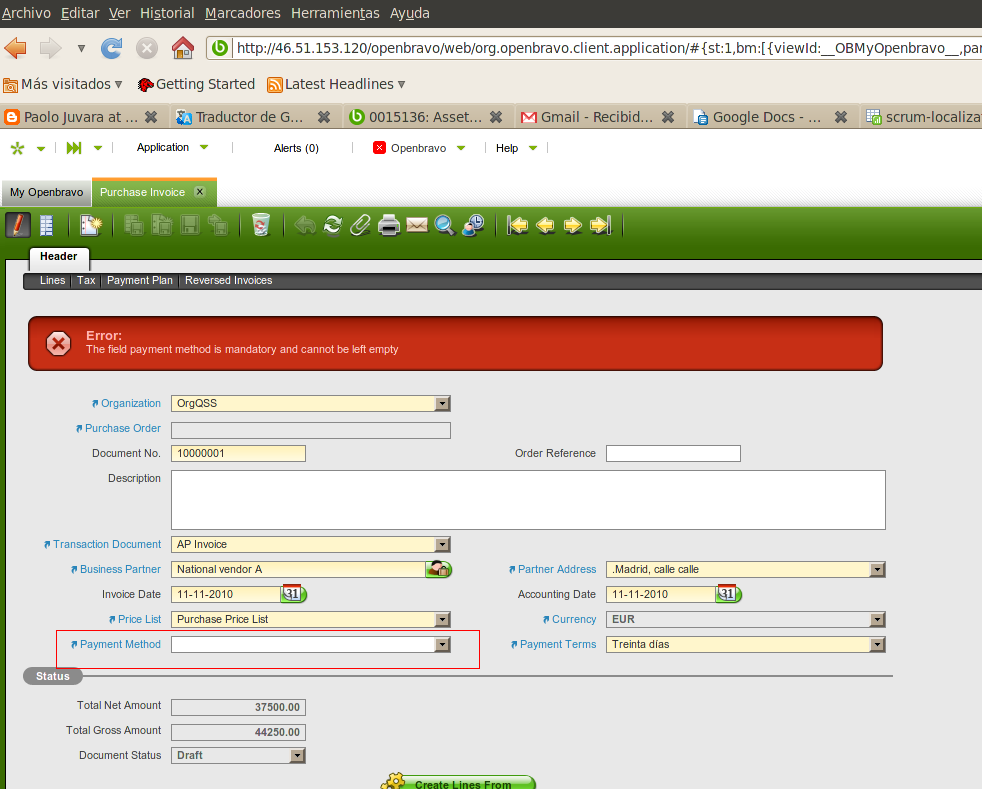The height and width of the screenshot is (789, 982).
Task: Click into the Order Reference field
Action: pos(673,454)
